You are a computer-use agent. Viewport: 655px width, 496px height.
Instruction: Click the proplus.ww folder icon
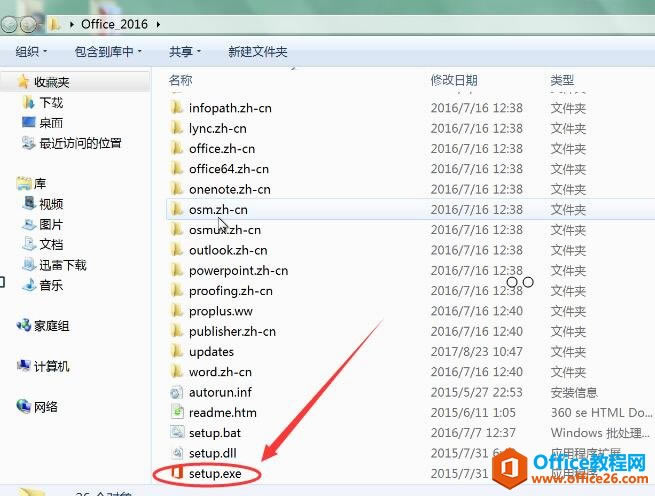pos(177,311)
